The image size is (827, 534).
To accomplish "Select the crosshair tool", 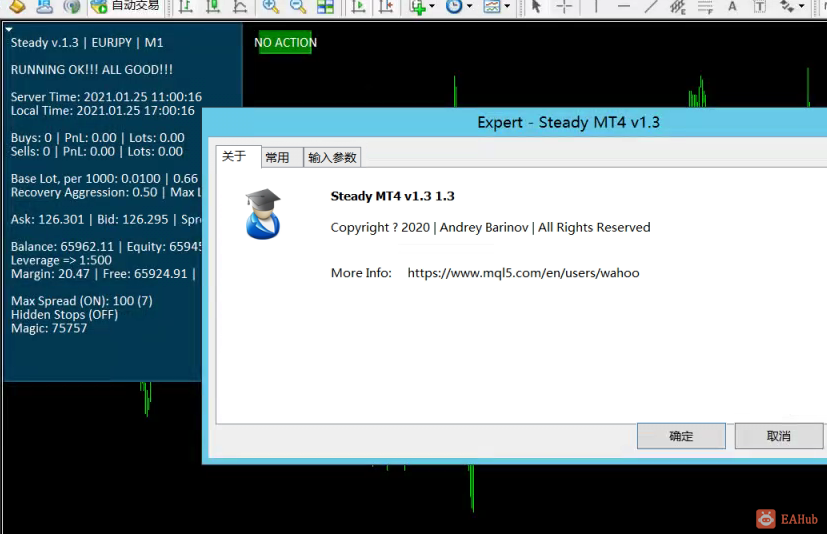I will click(564, 6).
